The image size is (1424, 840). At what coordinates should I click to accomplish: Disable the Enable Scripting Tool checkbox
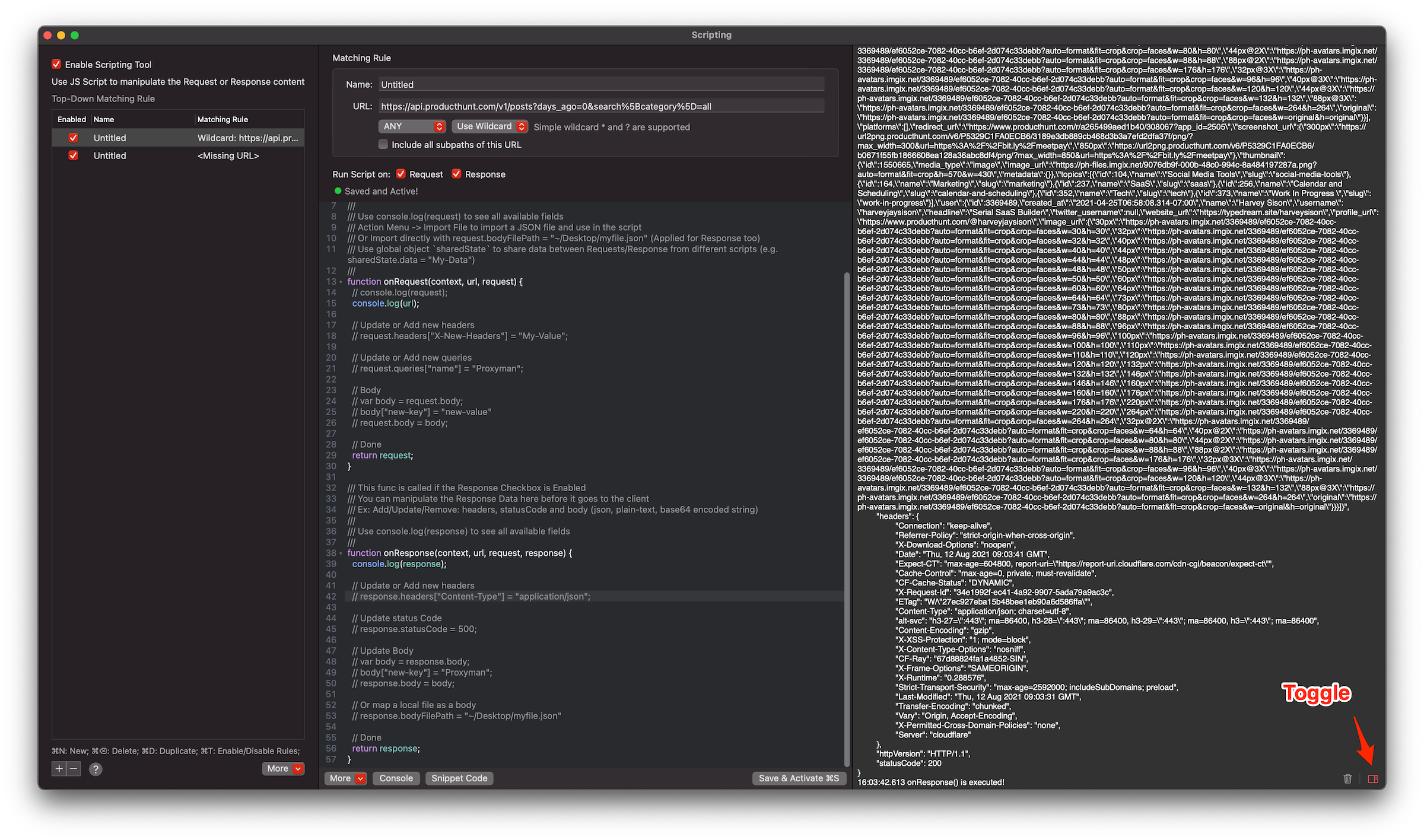tap(56, 64)
